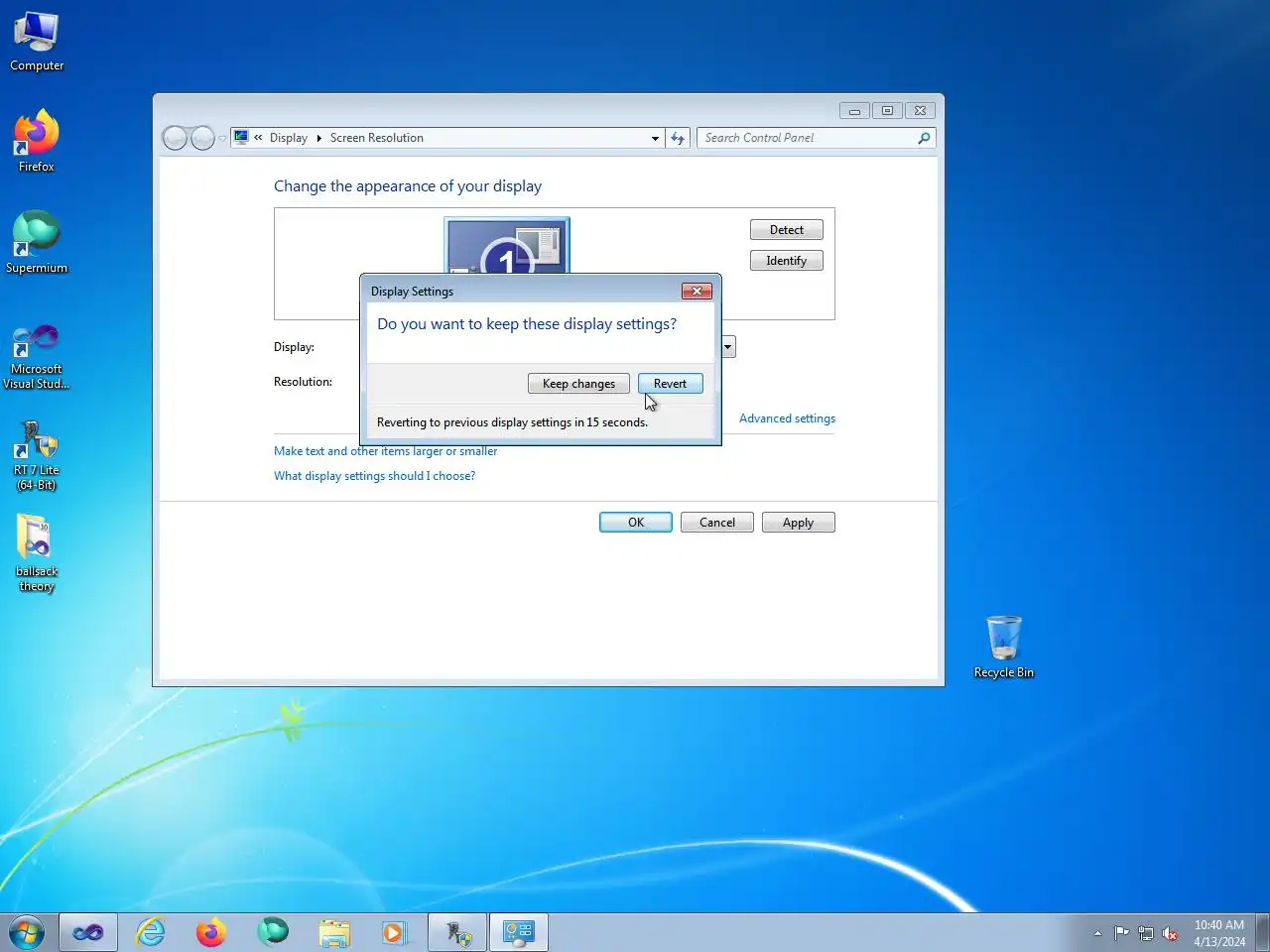Expand the address bar history dropdown

[x=655, y=139]
